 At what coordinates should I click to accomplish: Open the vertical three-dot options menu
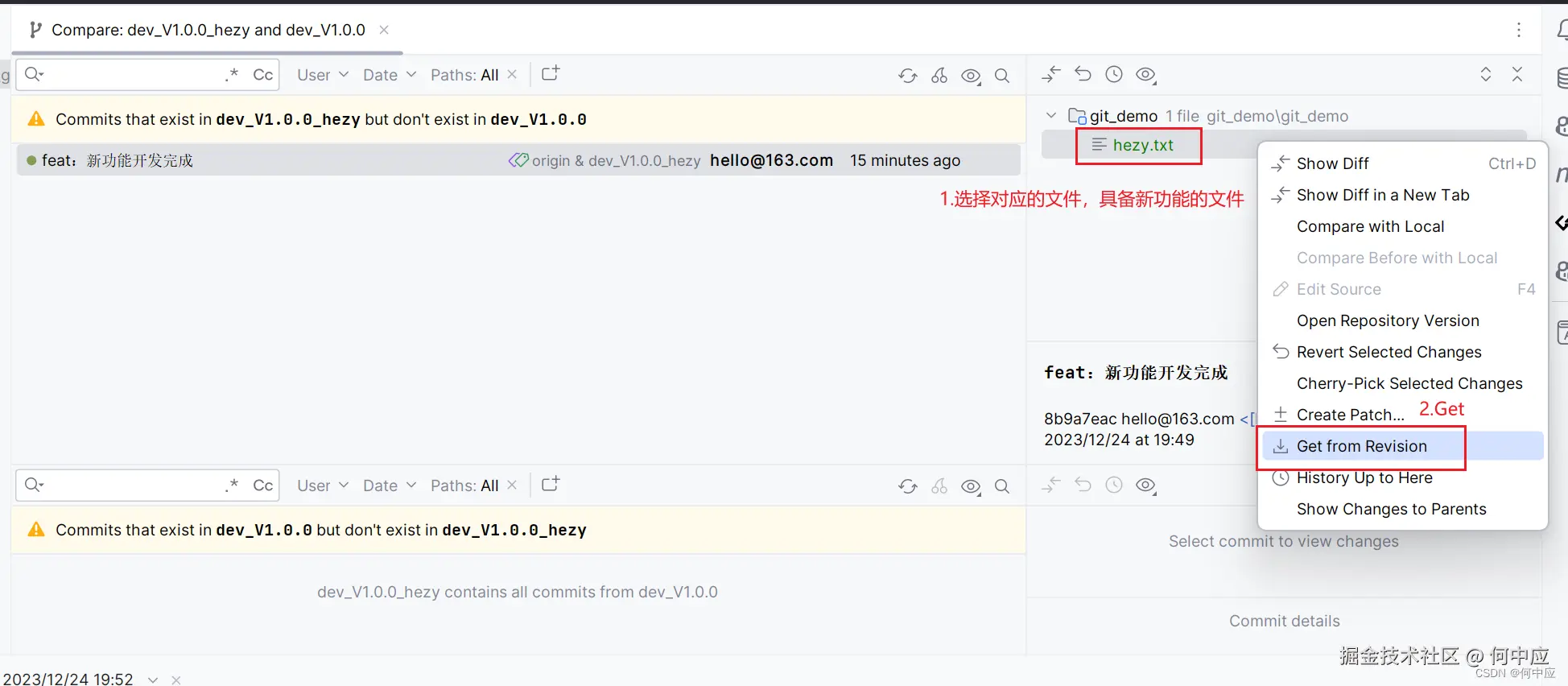(x=1519, y=30)
